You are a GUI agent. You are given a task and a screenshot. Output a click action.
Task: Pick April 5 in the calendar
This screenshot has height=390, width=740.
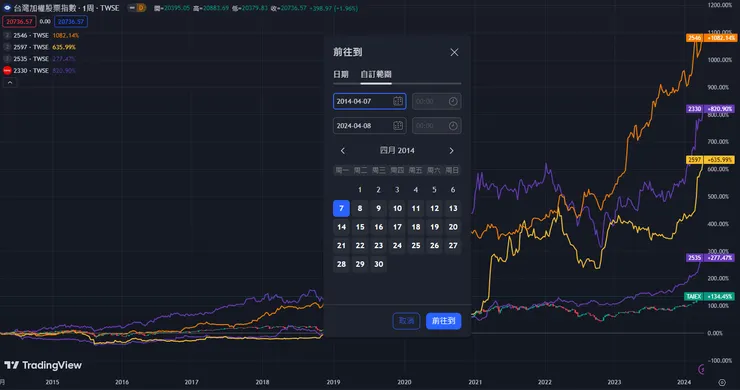click(x=434, y=190)
